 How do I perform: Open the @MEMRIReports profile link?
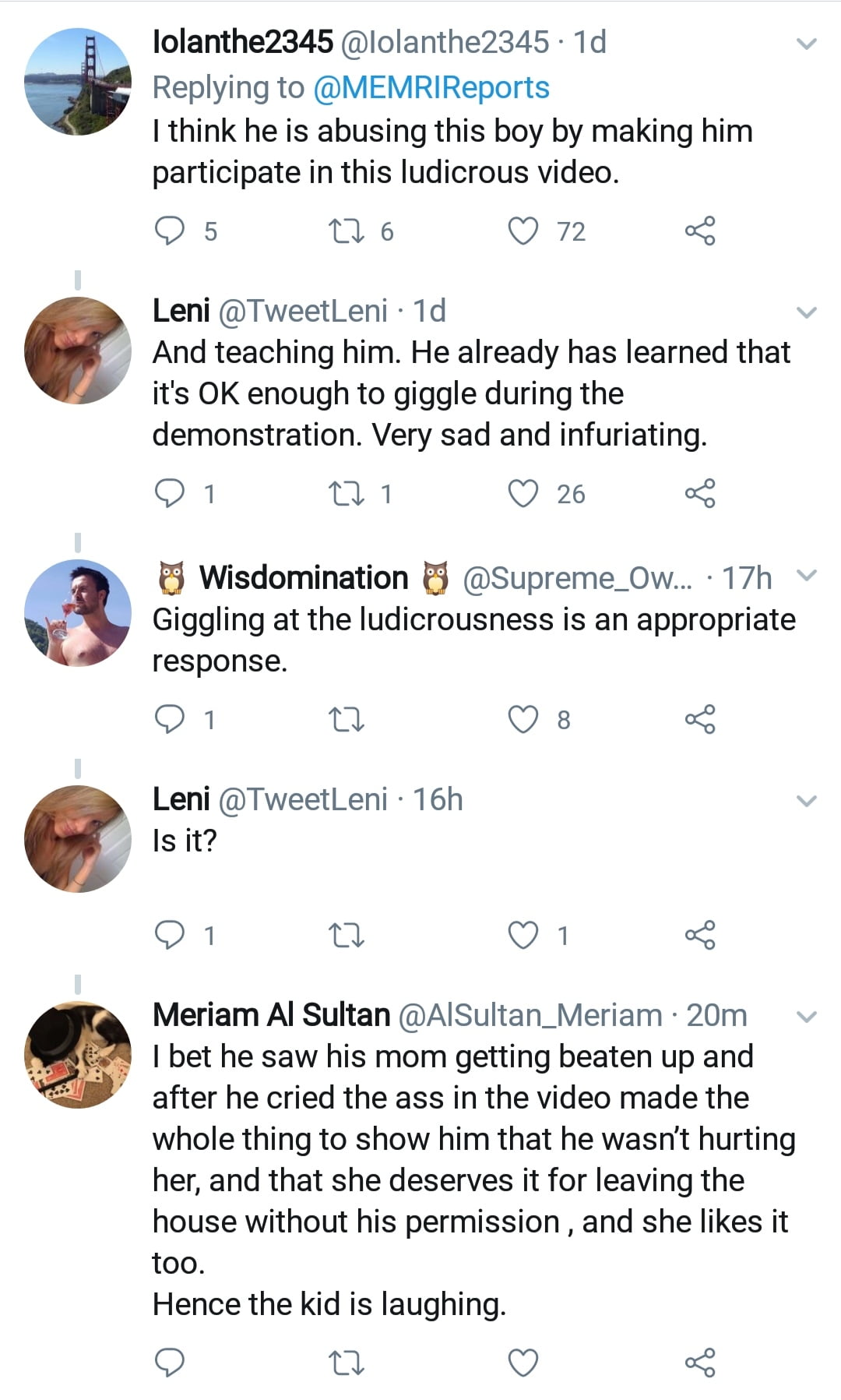click(431, 87)
